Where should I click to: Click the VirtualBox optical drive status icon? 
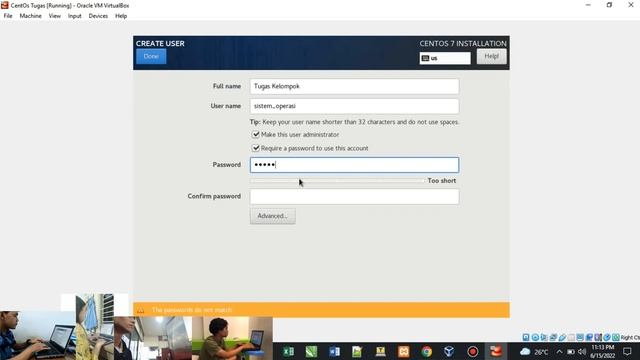(x=535, y=337)
